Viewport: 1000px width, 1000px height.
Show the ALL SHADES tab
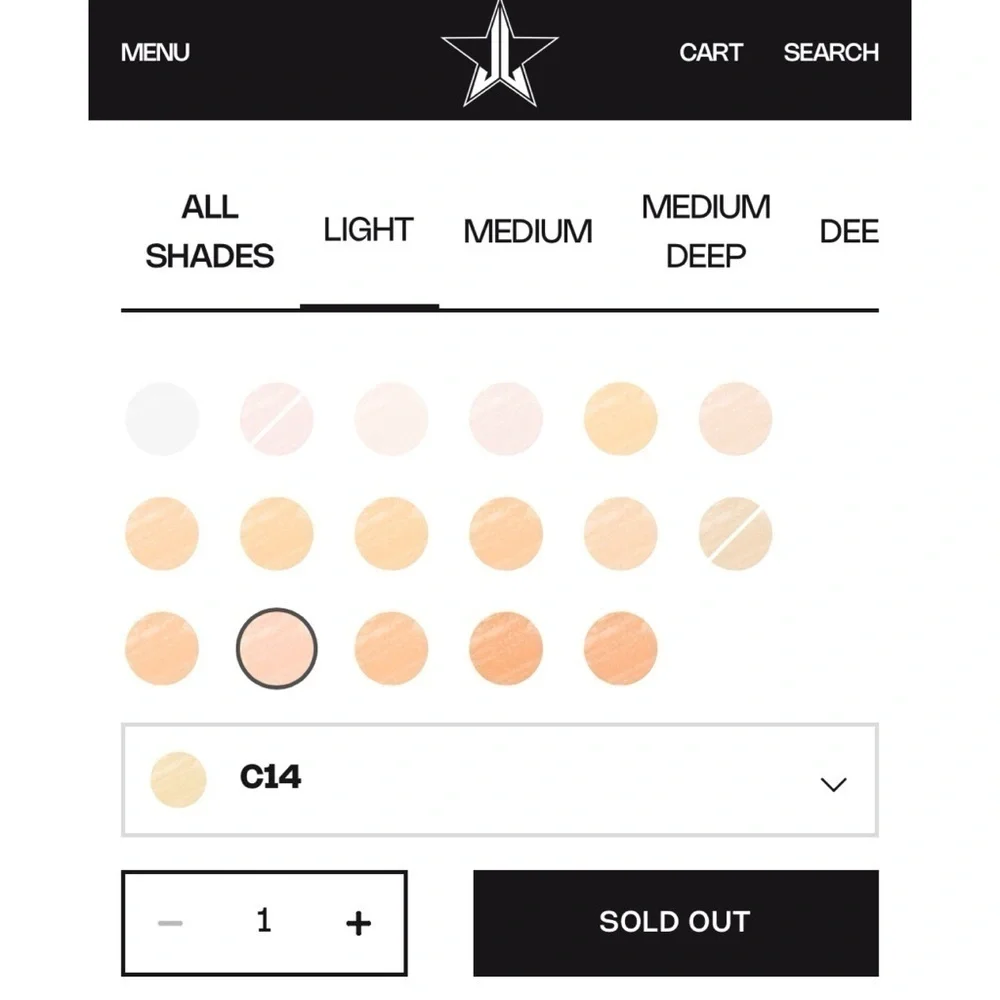[209, 231]
